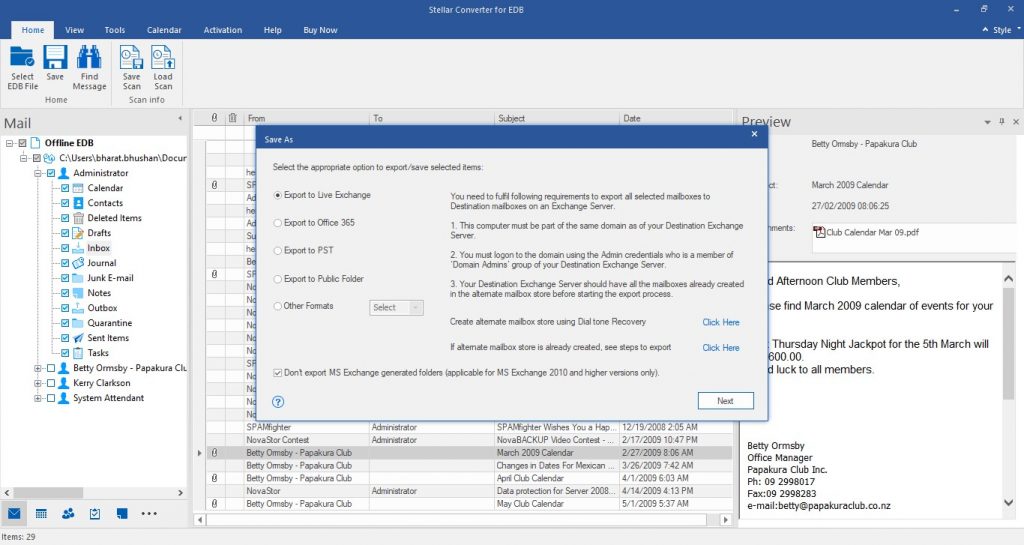Collapse the C:\Users EDB file node
Viewport: 1024px width, 545px height.
point(24,158)
